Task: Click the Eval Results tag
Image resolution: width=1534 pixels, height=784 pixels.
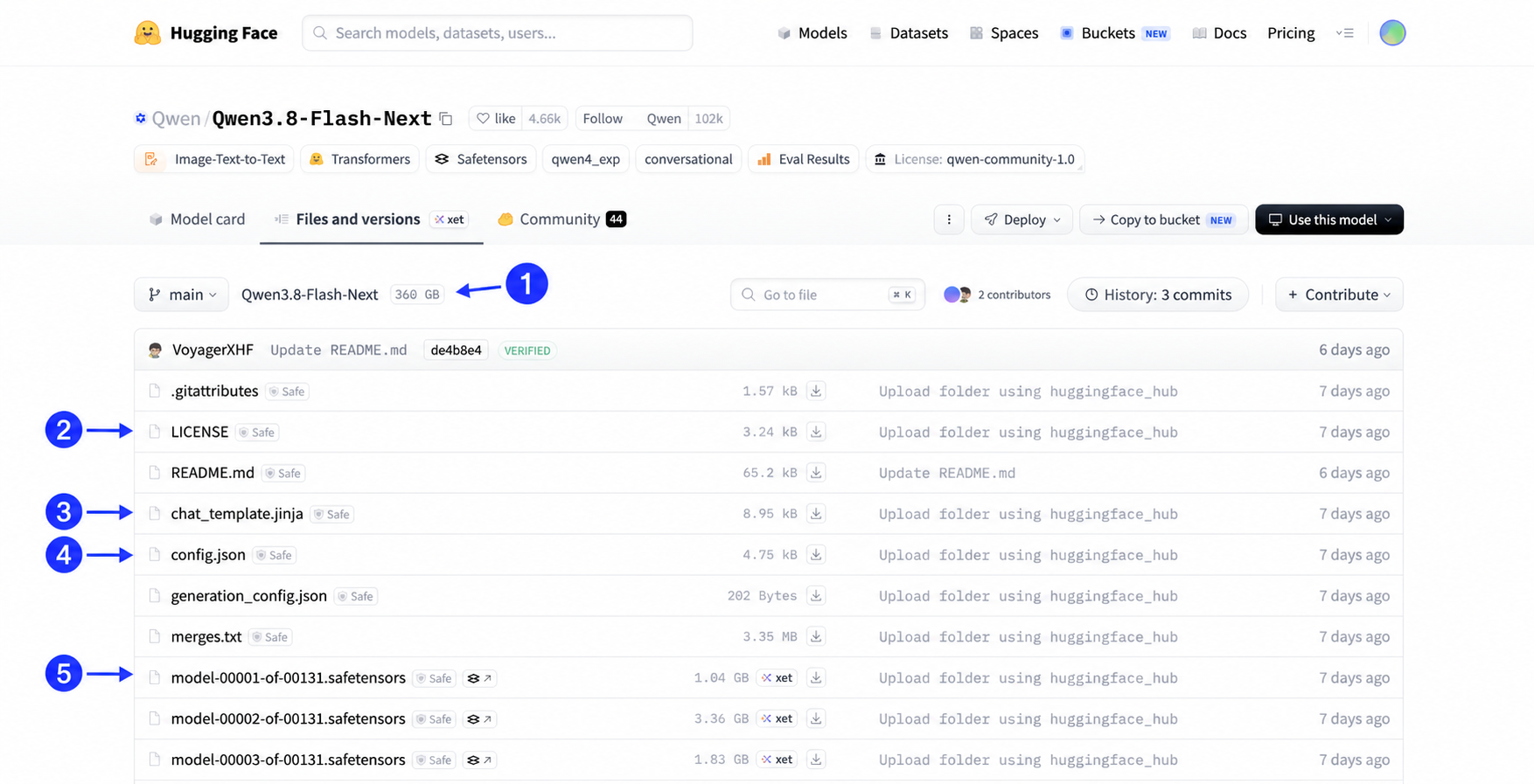Action: pyautogui.click(x=804, y=159)
